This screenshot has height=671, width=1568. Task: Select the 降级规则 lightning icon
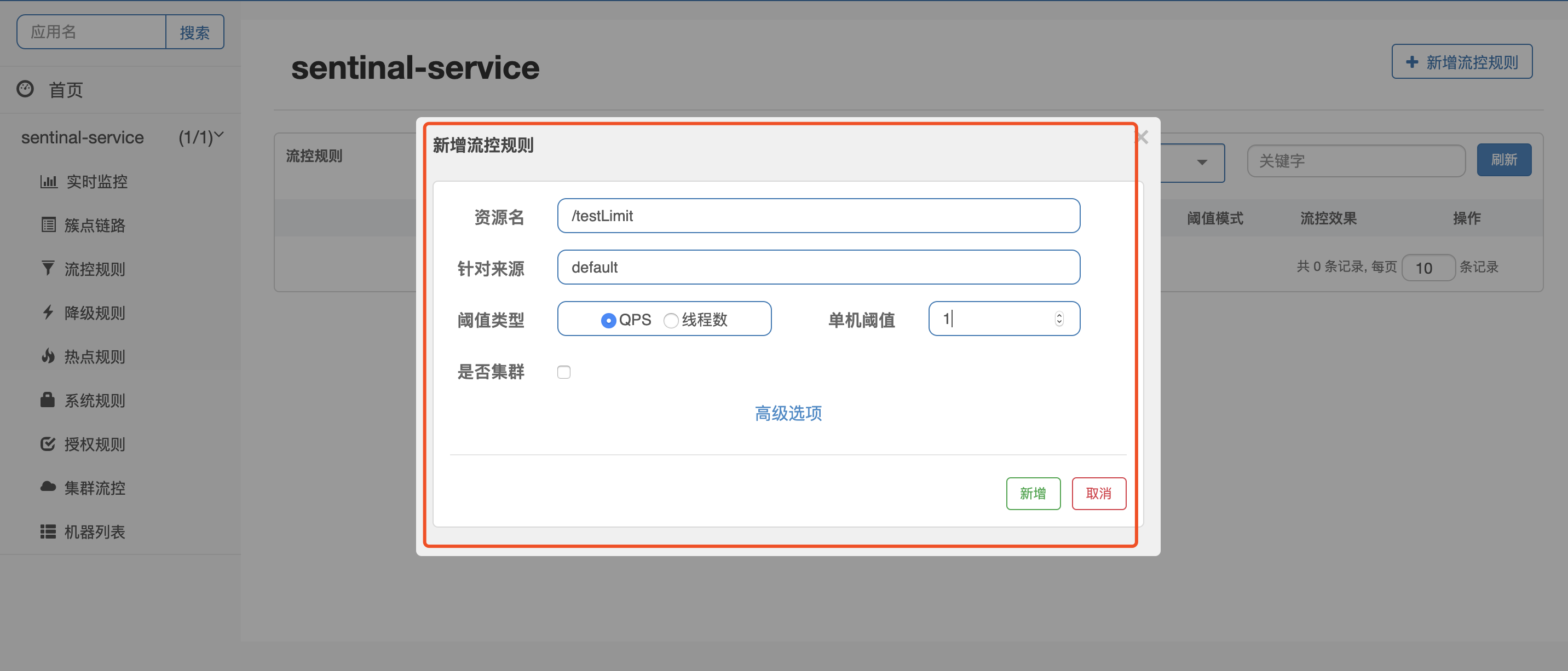(49, 312)
